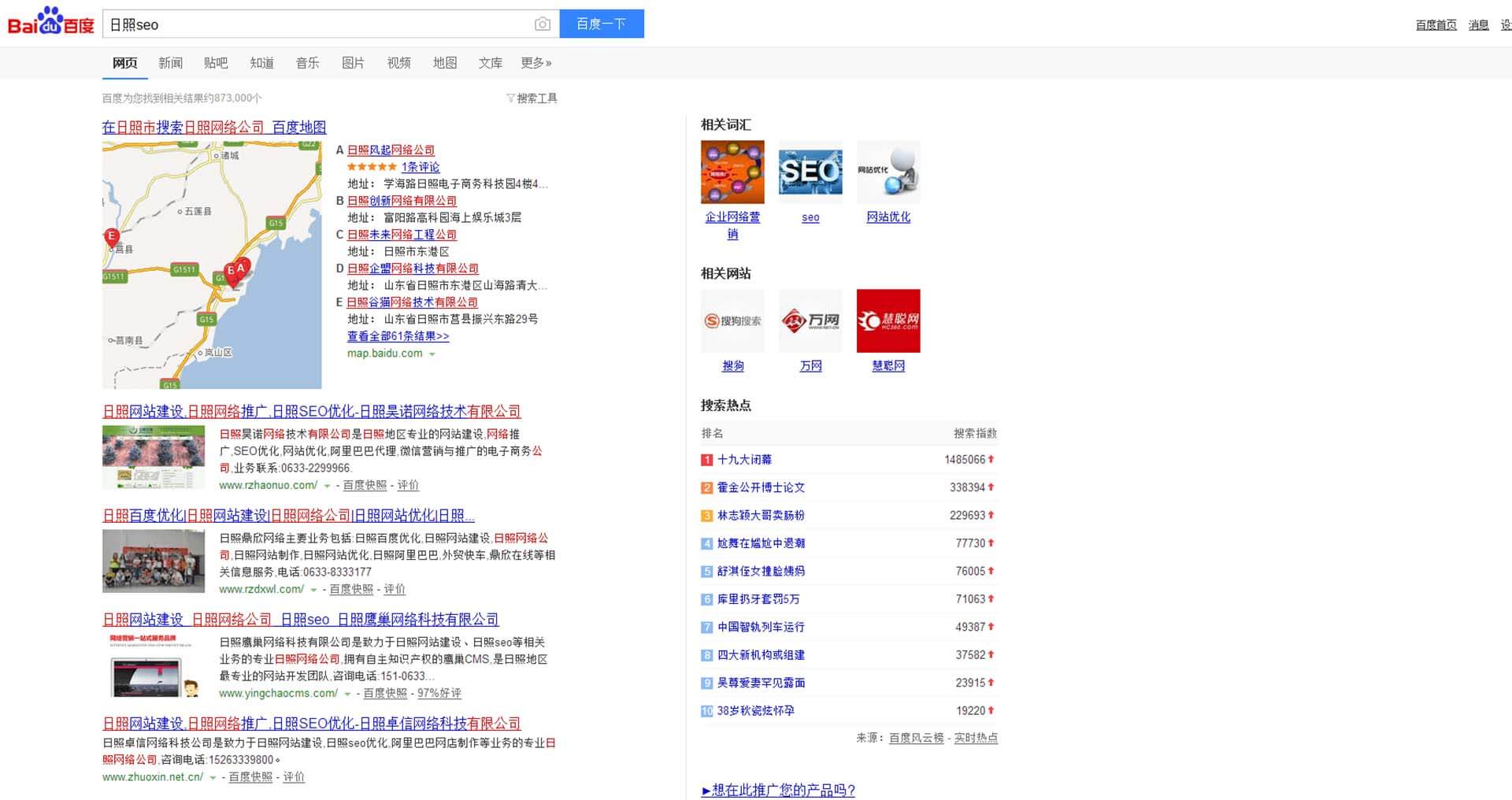Open 日照企盟网络科技有限公司 listing
This screenshot has width=1512, height=800.
[x=413, y=269]
